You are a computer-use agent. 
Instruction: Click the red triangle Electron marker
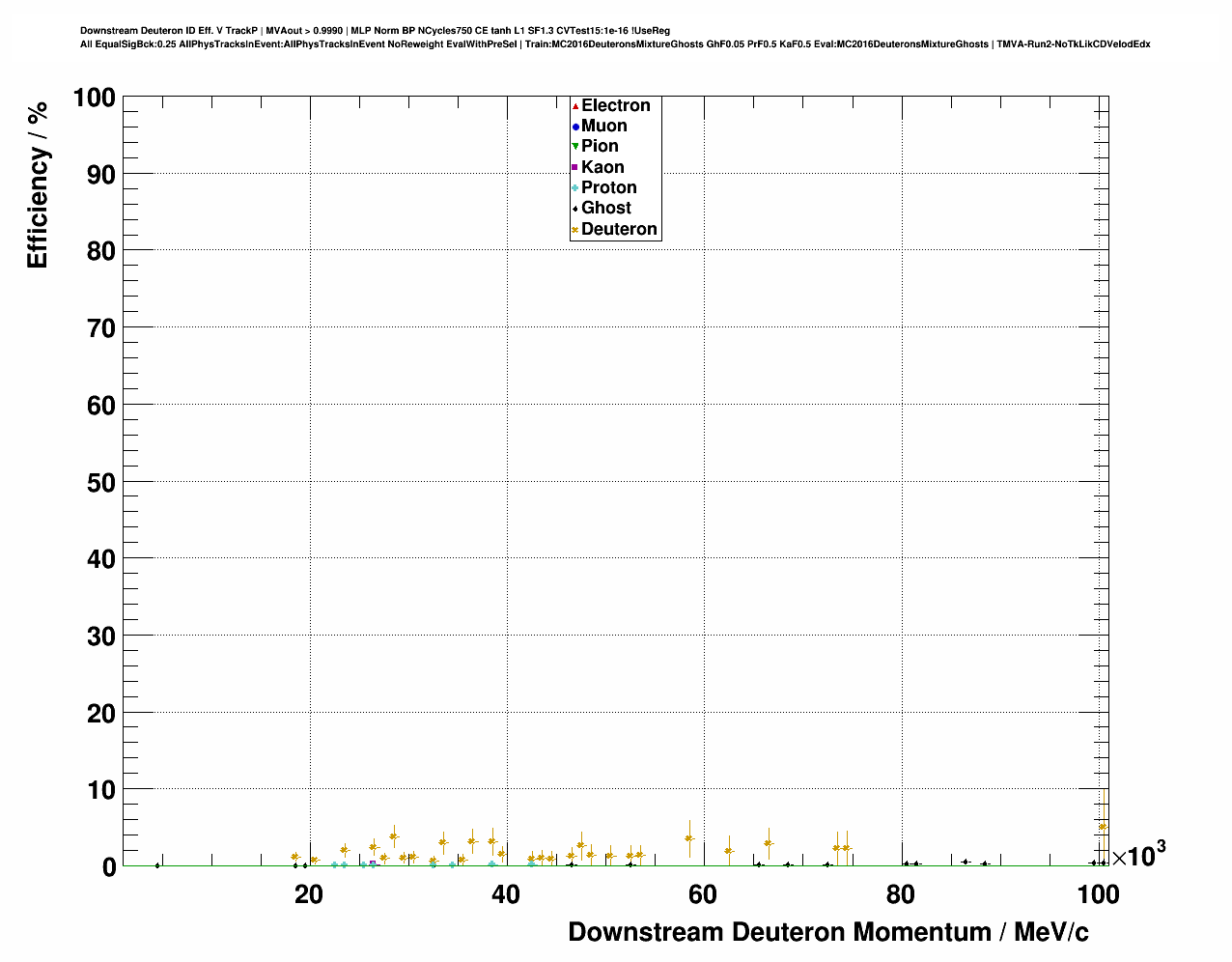pyautogui.click(x=575, y=105)
